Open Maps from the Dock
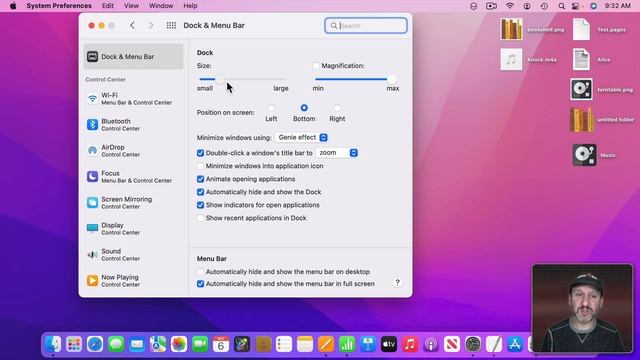 click(x=158, y=344)
